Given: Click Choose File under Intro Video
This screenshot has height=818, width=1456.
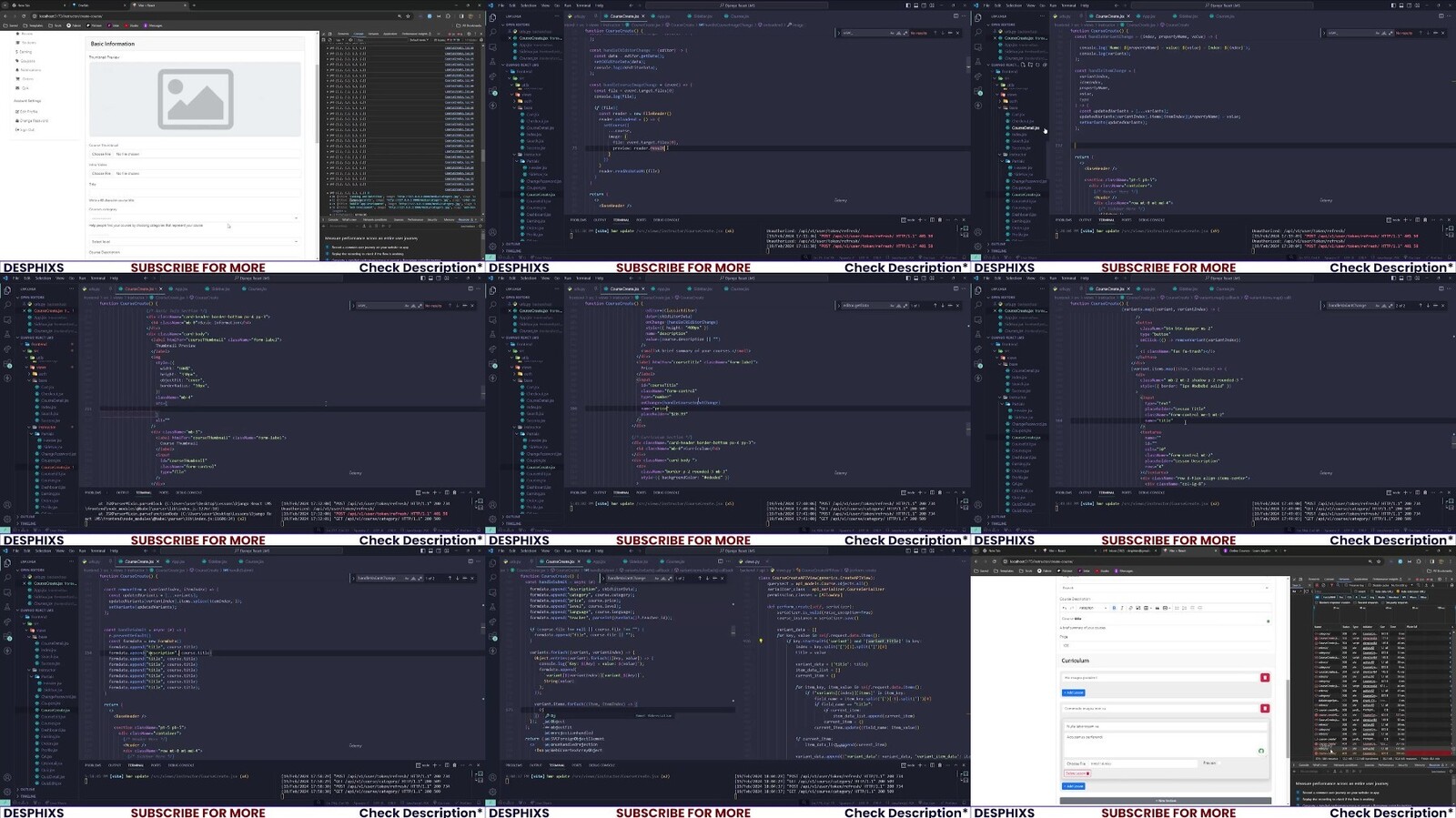Looking at the screenshot, I should (x=101, y=173).
